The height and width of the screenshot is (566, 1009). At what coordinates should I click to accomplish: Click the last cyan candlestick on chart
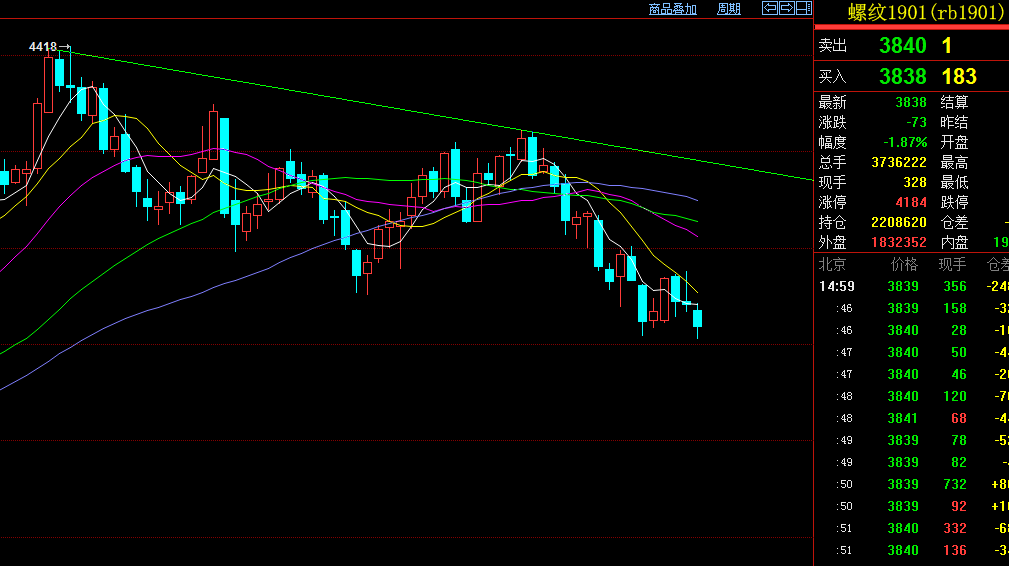click(698, 318)
